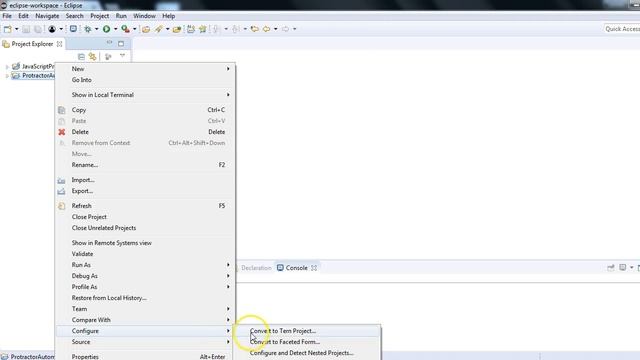Choose Validate in the context menu
This screenshot has width=640, height=360.
click(145, 254)
